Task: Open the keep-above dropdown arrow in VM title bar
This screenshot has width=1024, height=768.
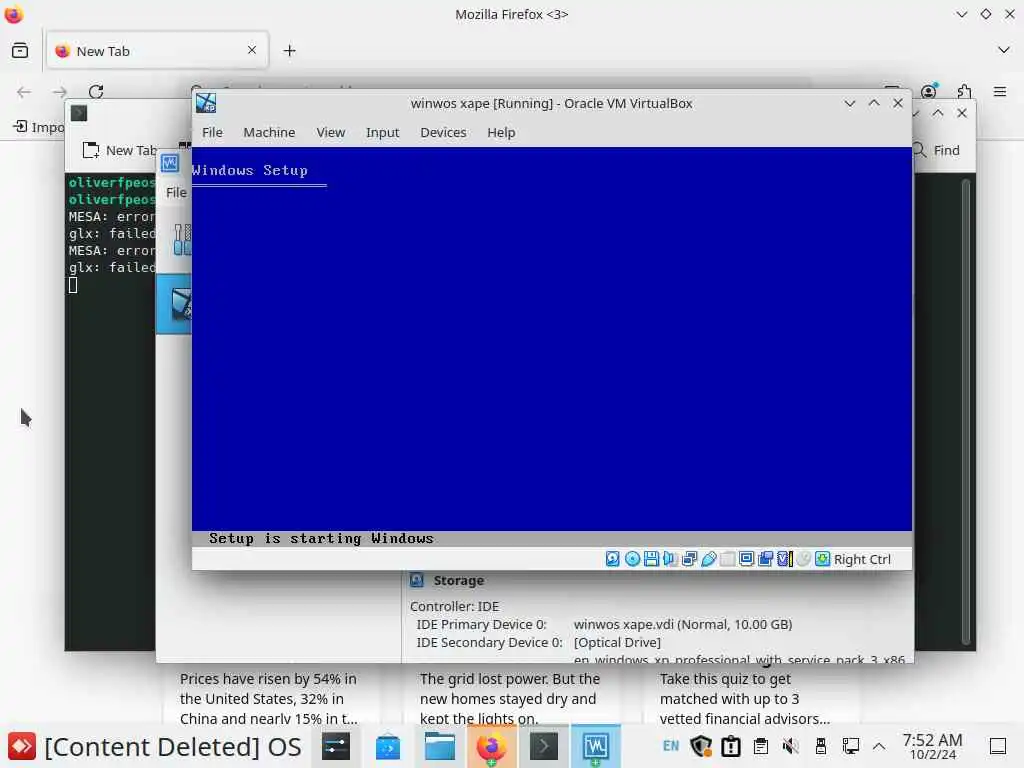Action: point(850,103)
